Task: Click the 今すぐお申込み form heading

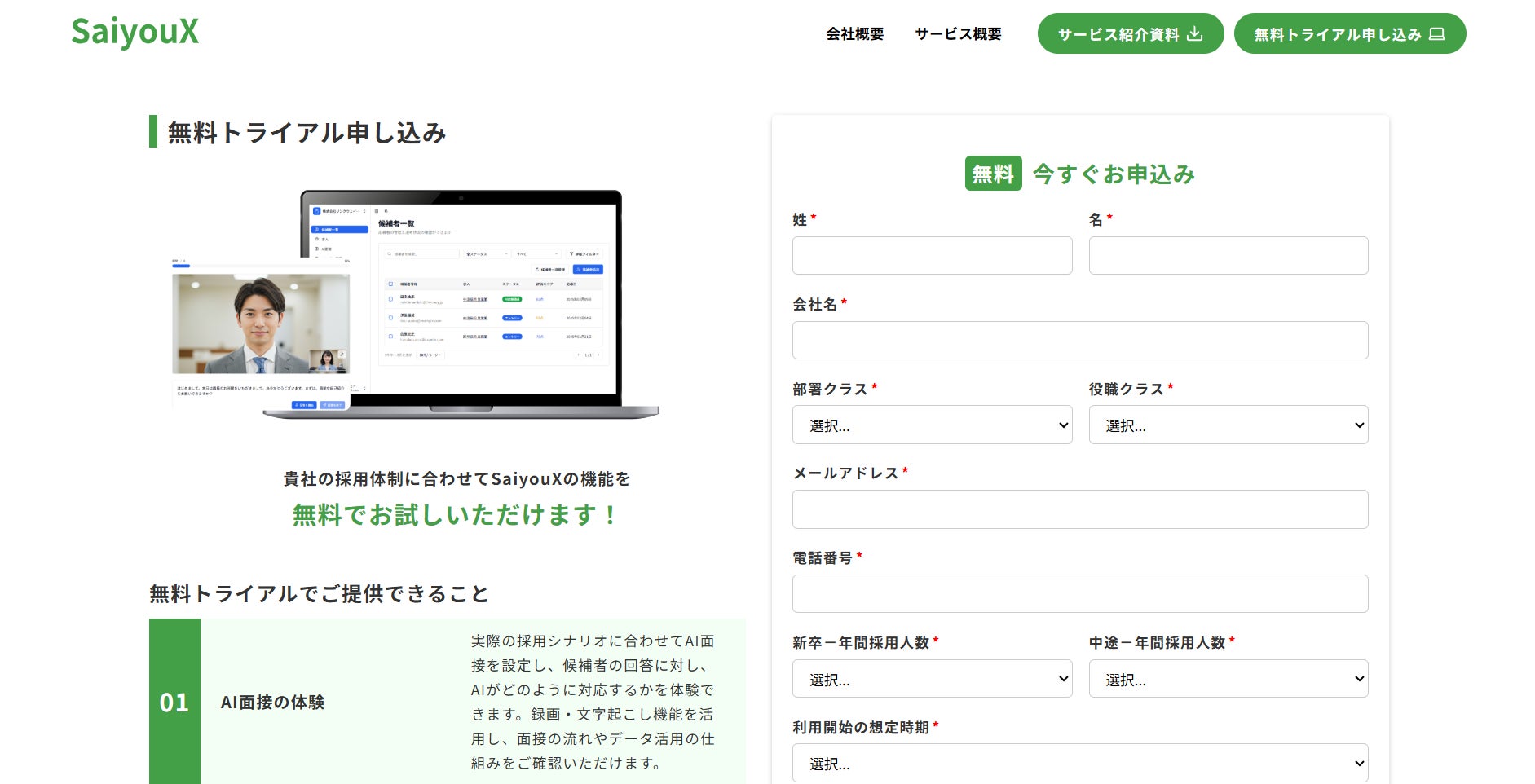Action: tap(1114, 174)
